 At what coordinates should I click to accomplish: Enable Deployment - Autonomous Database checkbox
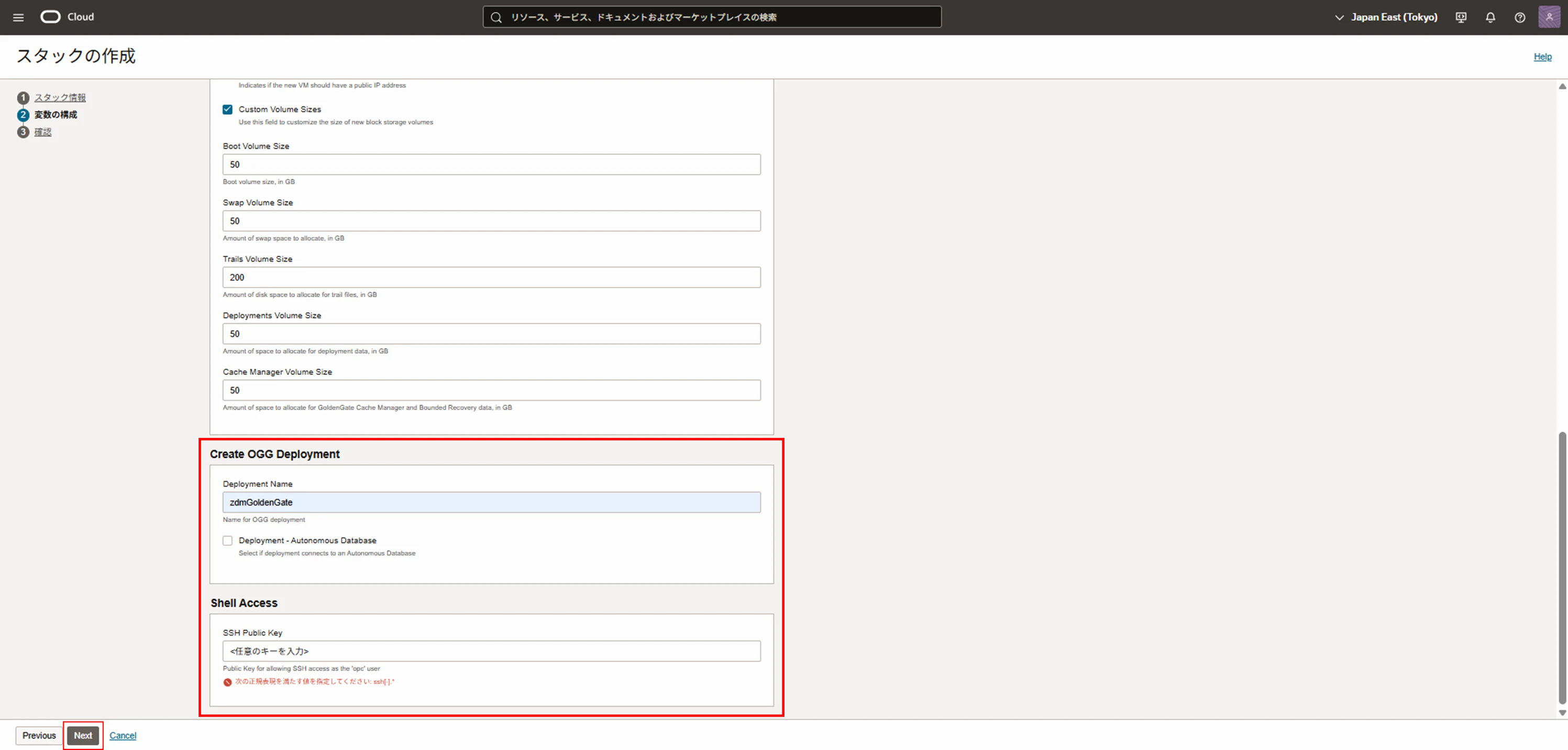(228, 541)
